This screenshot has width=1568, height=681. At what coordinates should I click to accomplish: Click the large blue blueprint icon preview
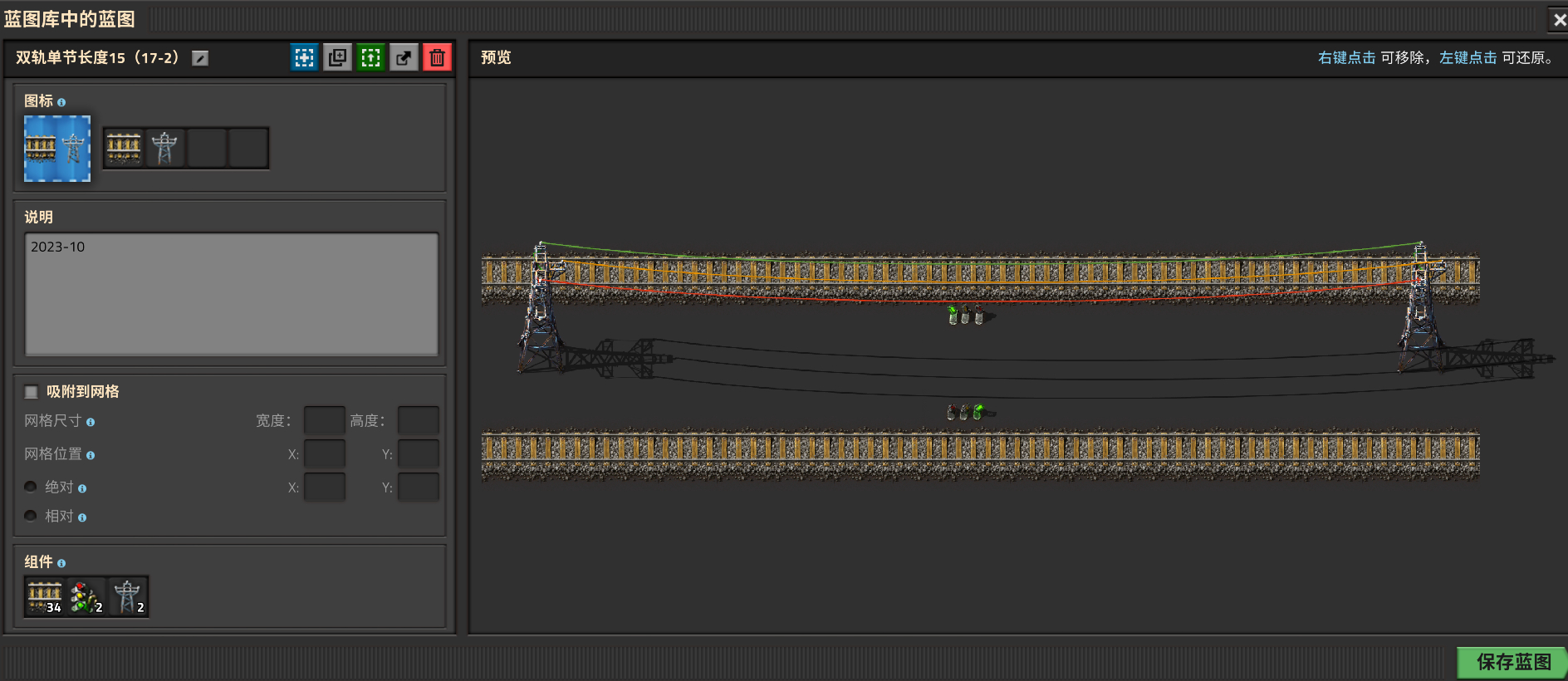pyautogui.click(x=57, y=149)
